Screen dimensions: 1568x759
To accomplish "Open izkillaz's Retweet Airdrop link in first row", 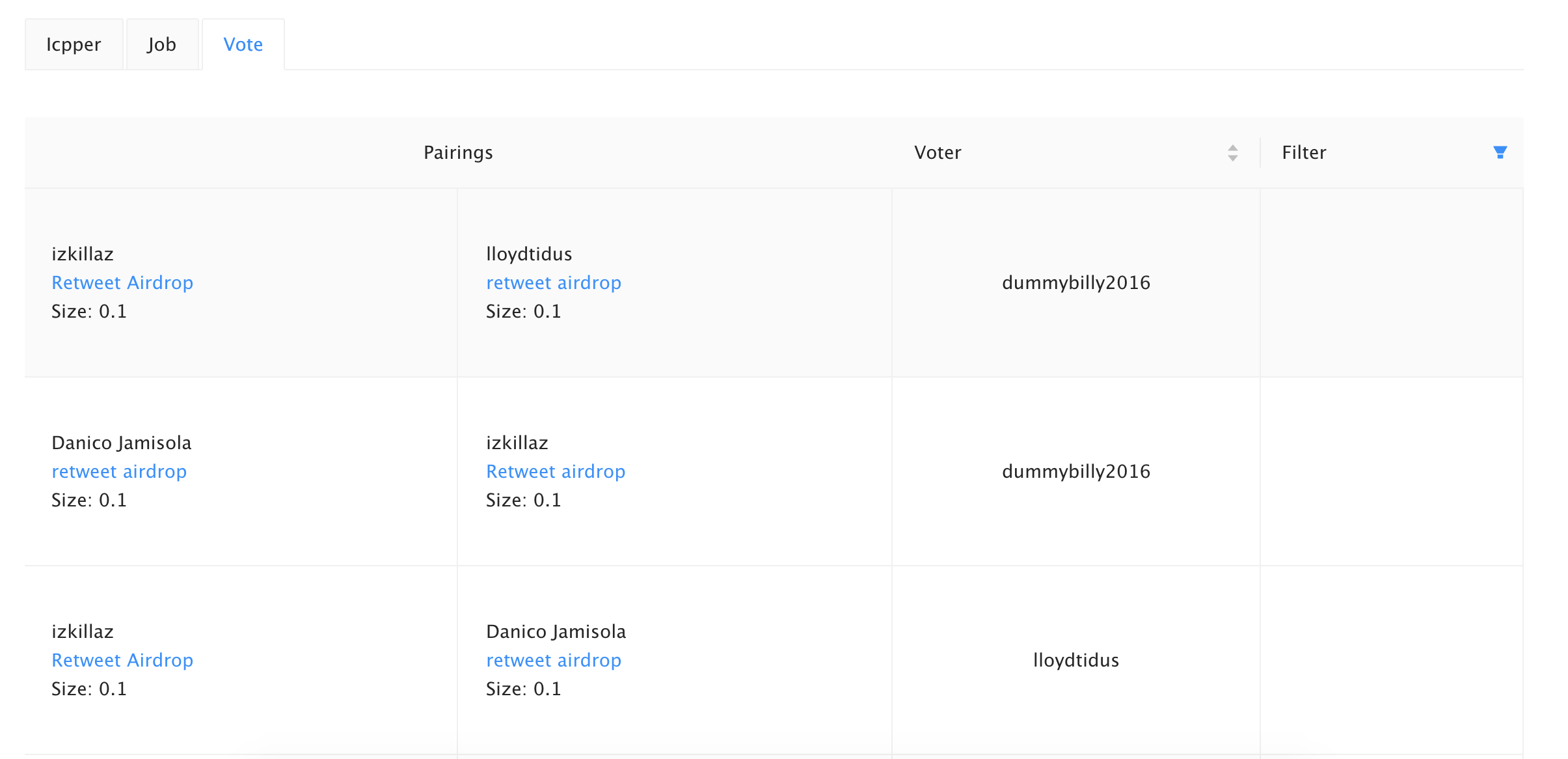I will pyautogui.click(x=122, y=283).
